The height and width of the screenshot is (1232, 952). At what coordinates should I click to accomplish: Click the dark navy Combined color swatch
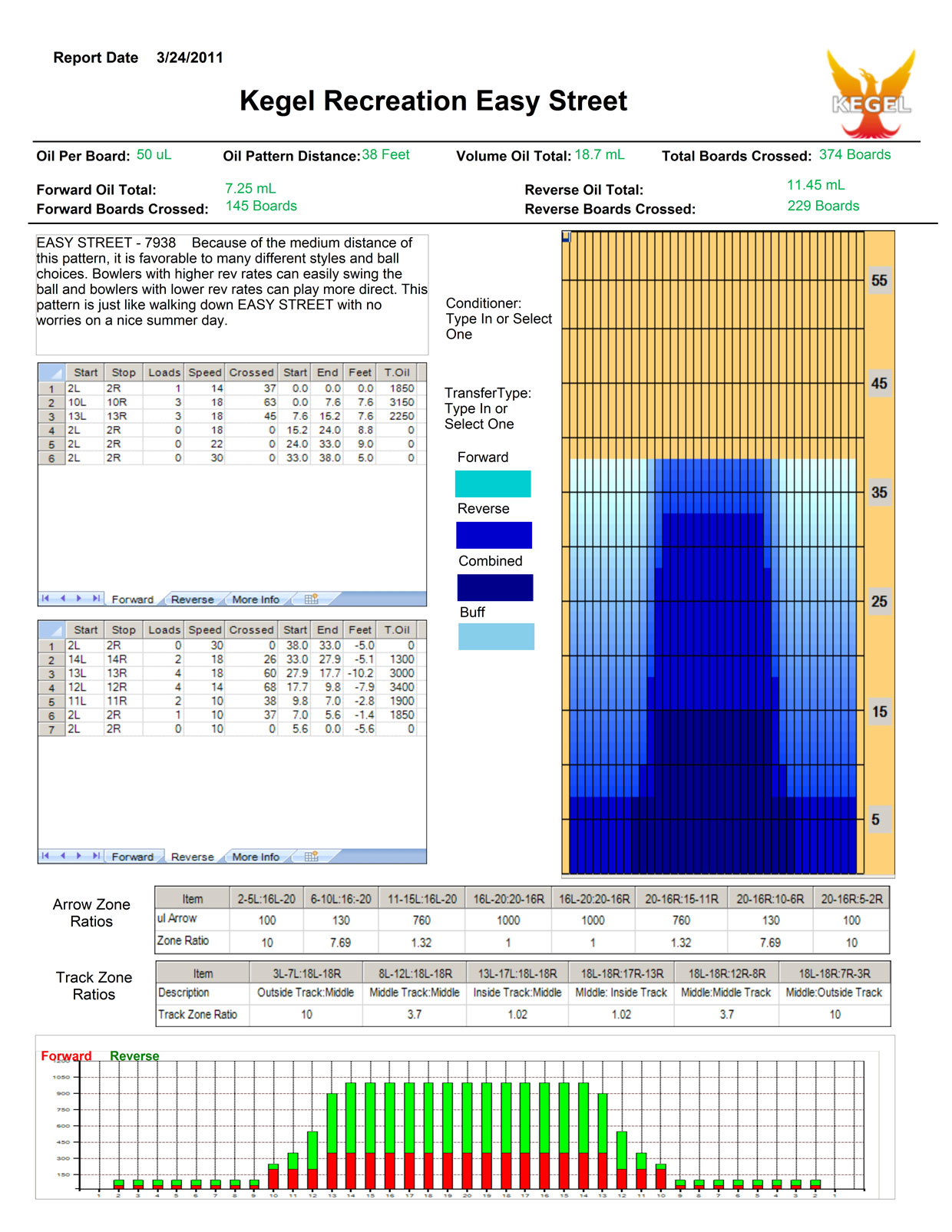point(494,587)
